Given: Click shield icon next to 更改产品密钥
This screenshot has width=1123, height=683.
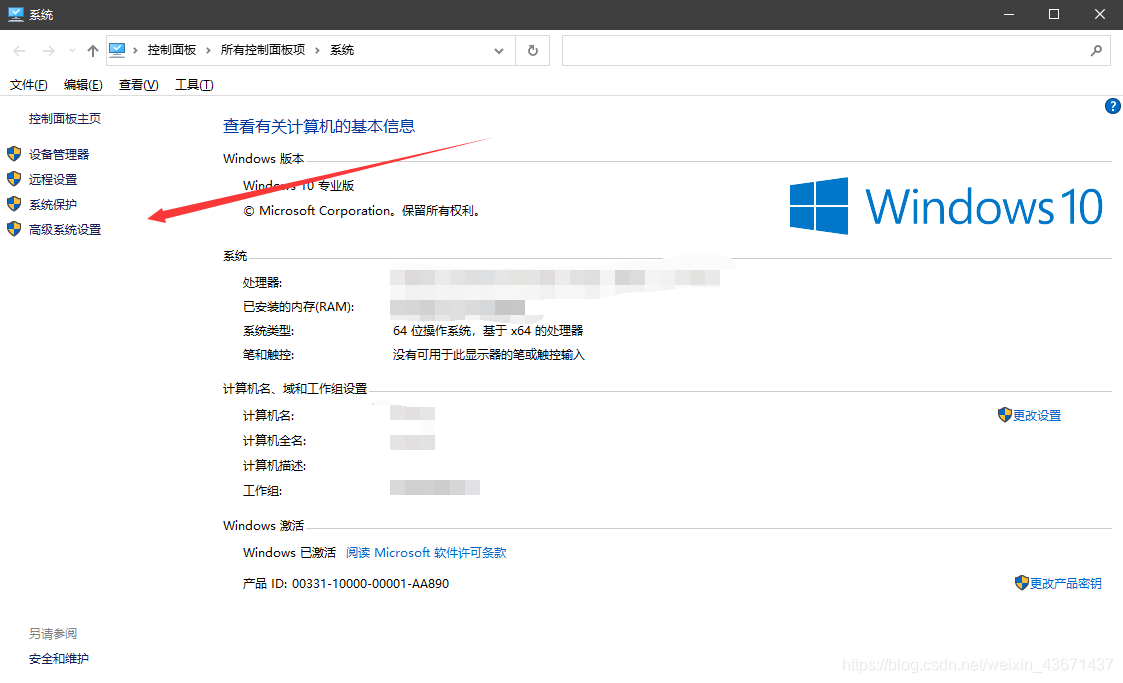Looking at the screenshot, I should pos(1022,583).
